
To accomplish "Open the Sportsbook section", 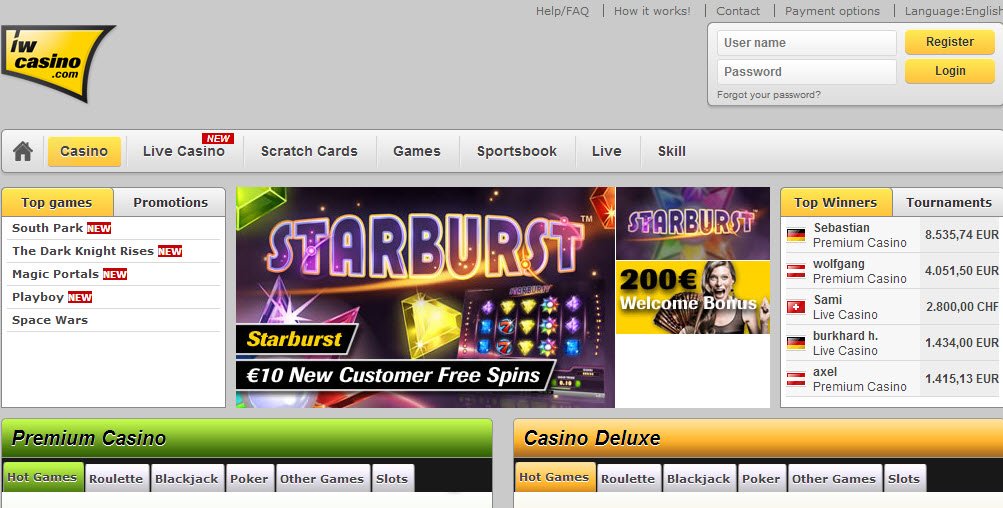I will click(517, 152).
